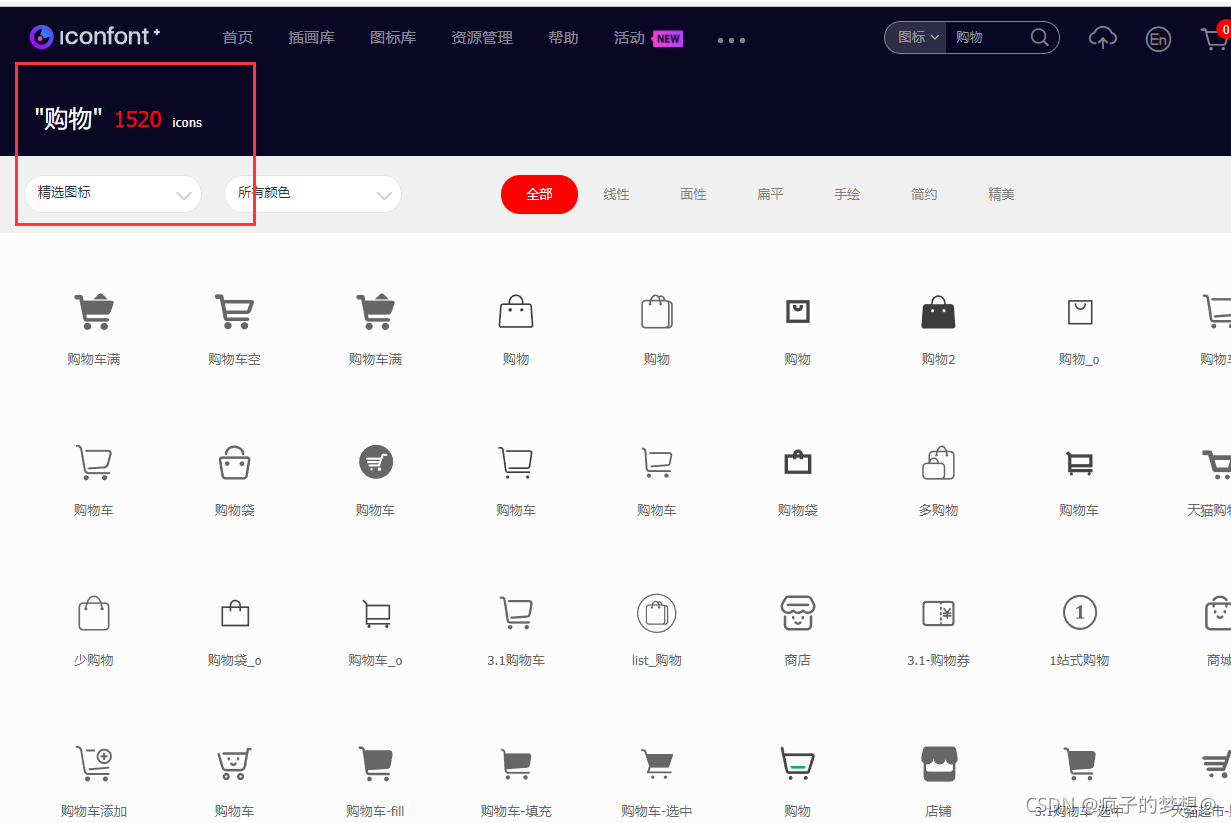Open the upload cloud icon in header
The image size is (1231, 823).
1102,38
